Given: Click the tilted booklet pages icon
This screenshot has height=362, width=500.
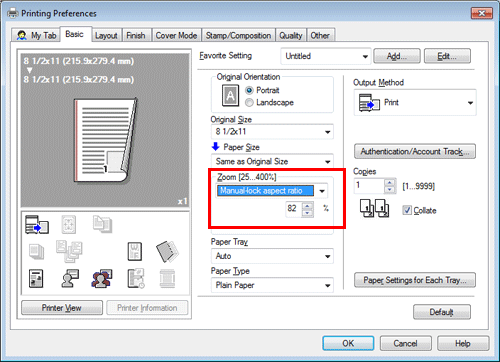Looking at the screenshot, I should [167, 251].
